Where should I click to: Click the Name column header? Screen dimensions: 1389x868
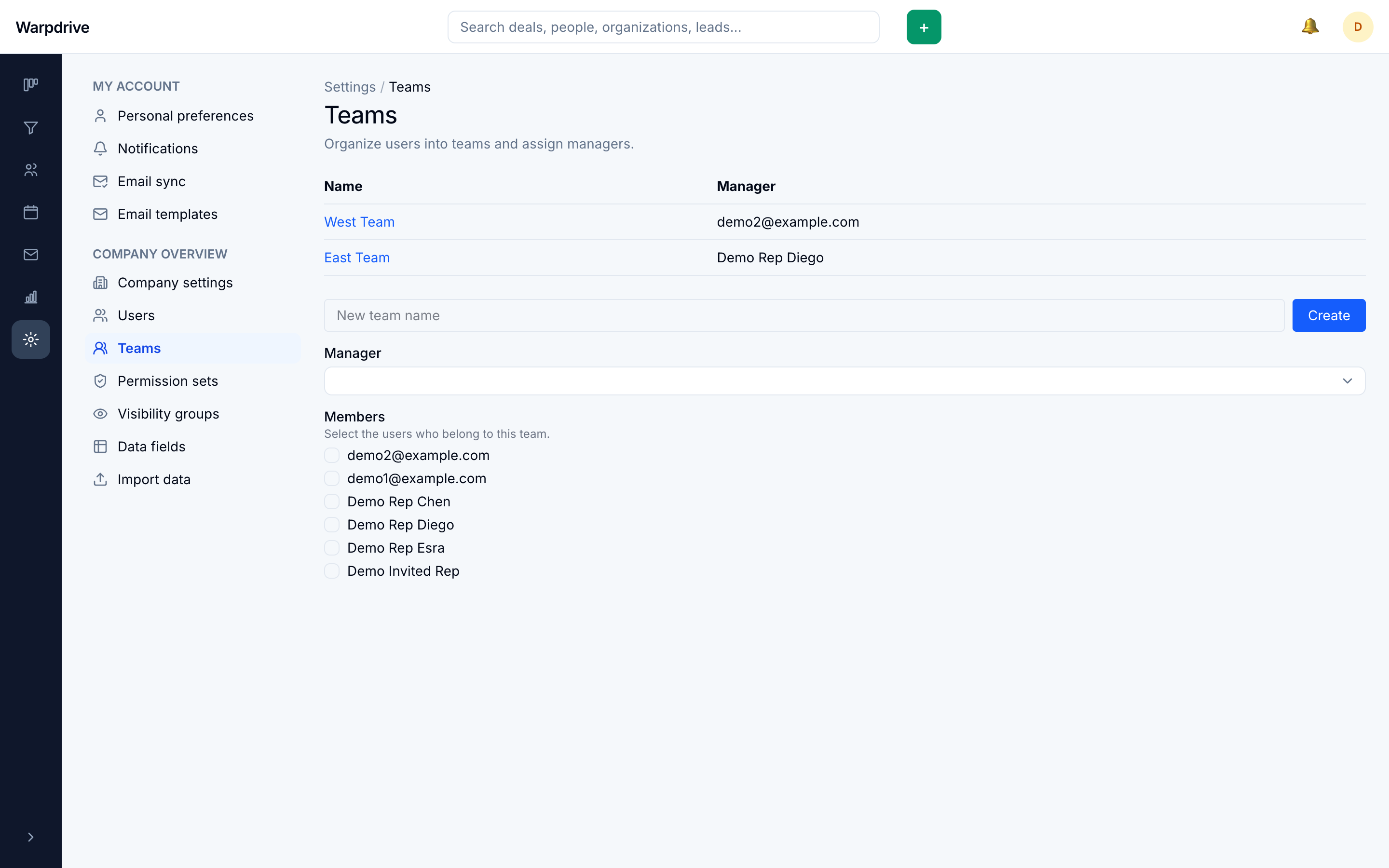(343, 186)
